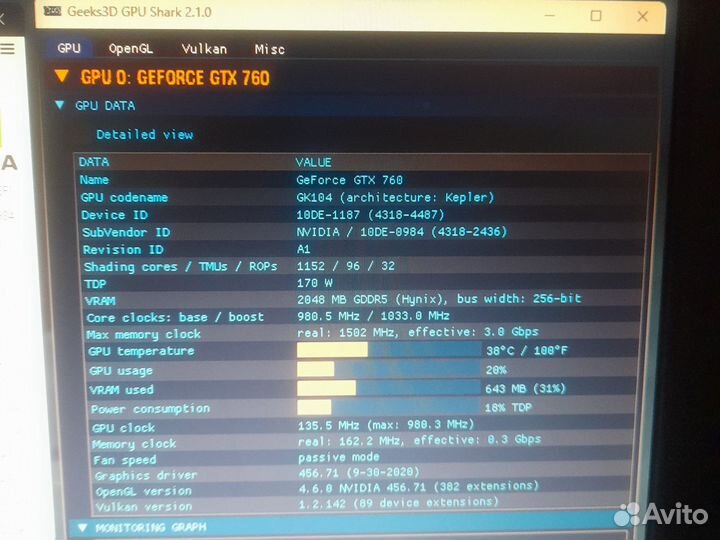The image size is (720, 540).
Task: Click the value '10DE-1187 (4318-4487)'
Action: (371, 214)
